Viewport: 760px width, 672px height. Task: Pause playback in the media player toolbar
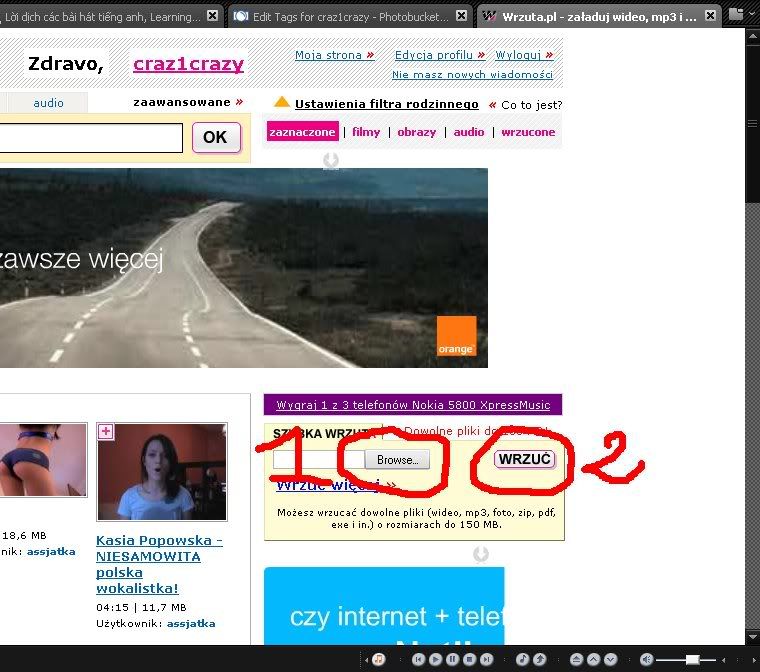453,660
